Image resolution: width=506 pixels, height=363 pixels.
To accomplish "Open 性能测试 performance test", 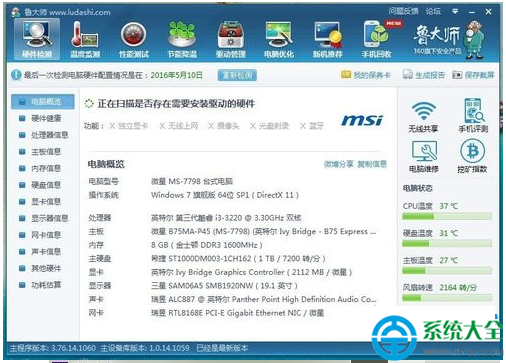I will pyautogui.click(x=134, y=39).
